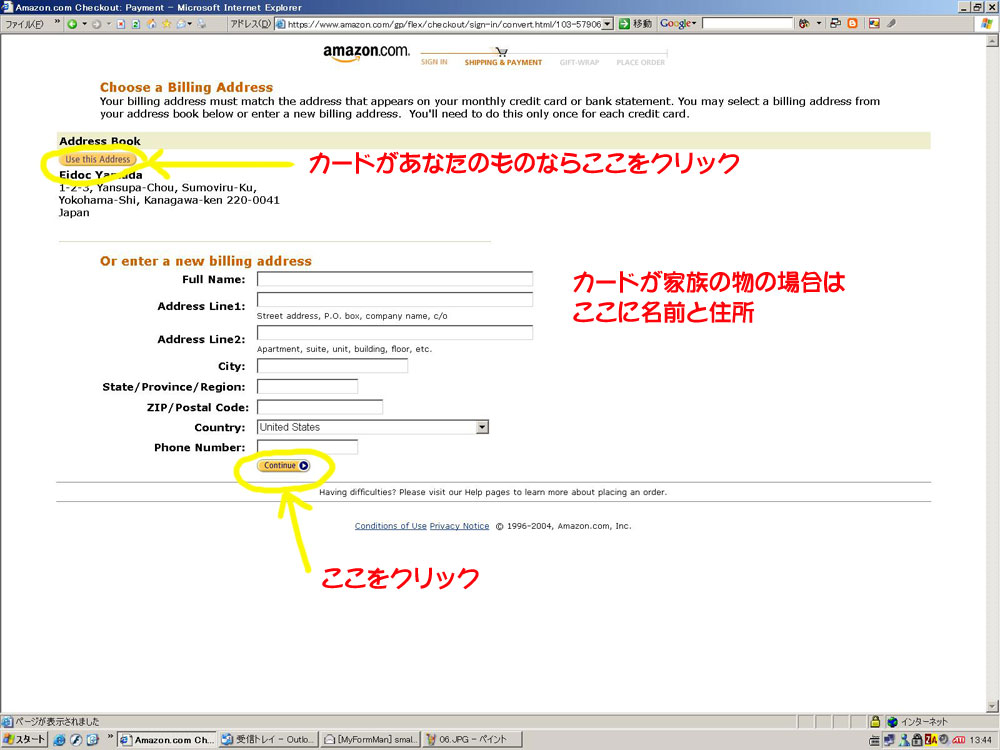Click the SHIPPING & PAYMENT checkout step
Screen dimensions: 1000x750
coord(503,62)
